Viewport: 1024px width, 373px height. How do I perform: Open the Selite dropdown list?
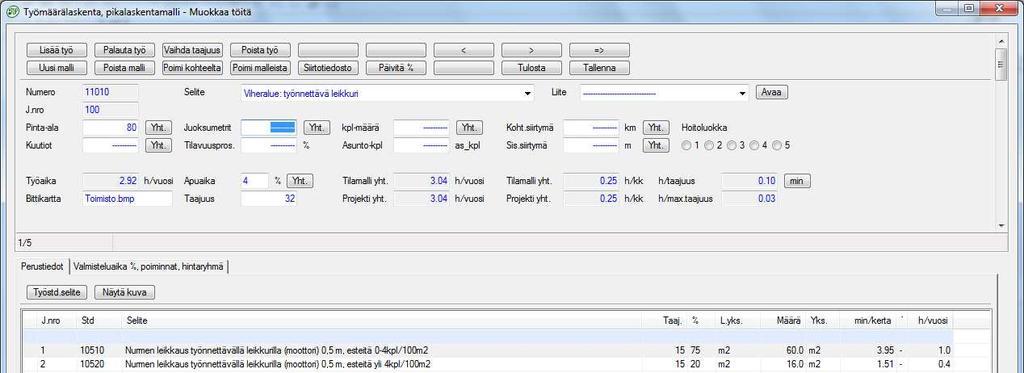[528, 93]
